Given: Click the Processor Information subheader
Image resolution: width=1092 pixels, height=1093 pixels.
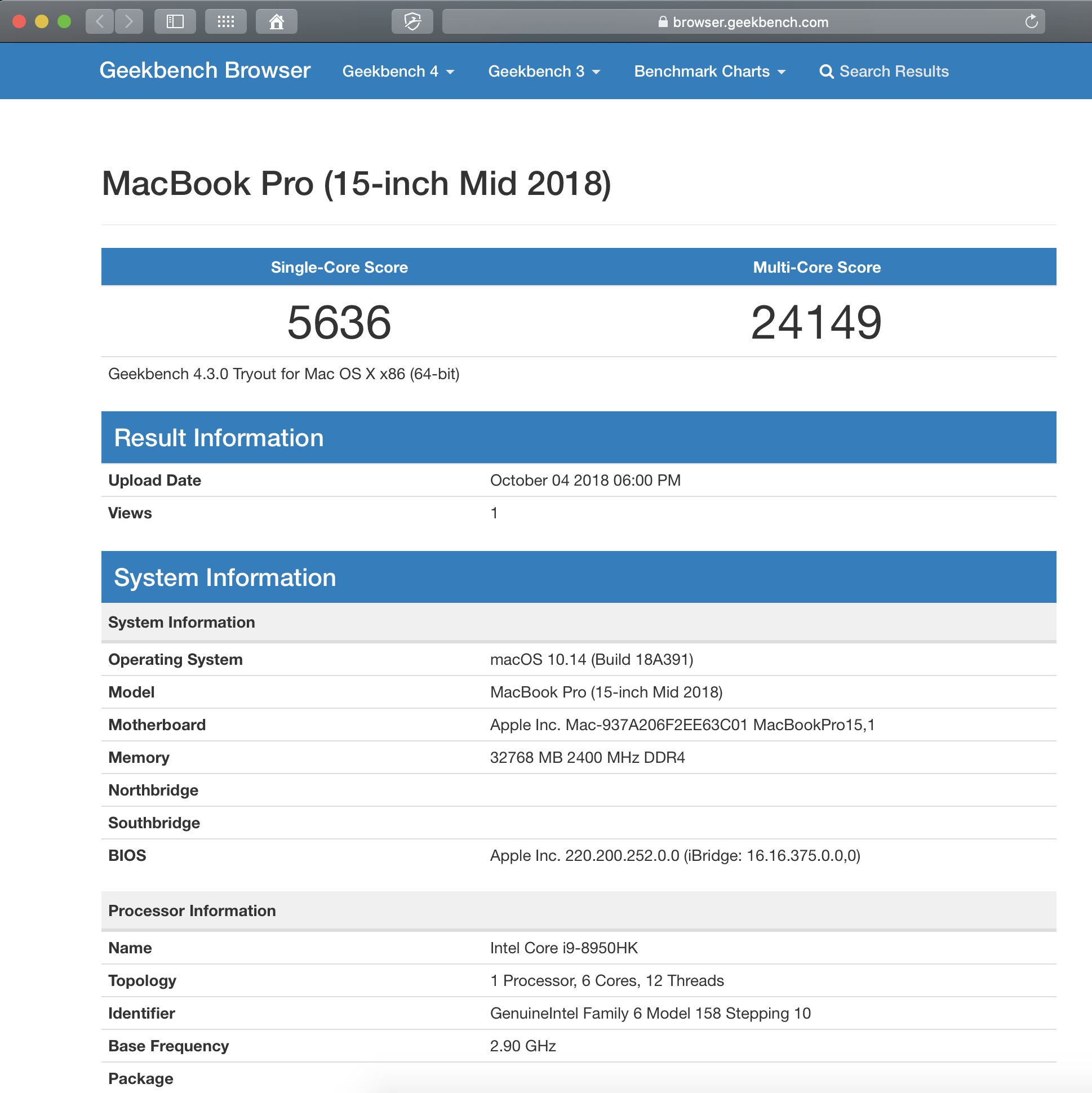Looking at the screenshot, I should coord(578,911).
